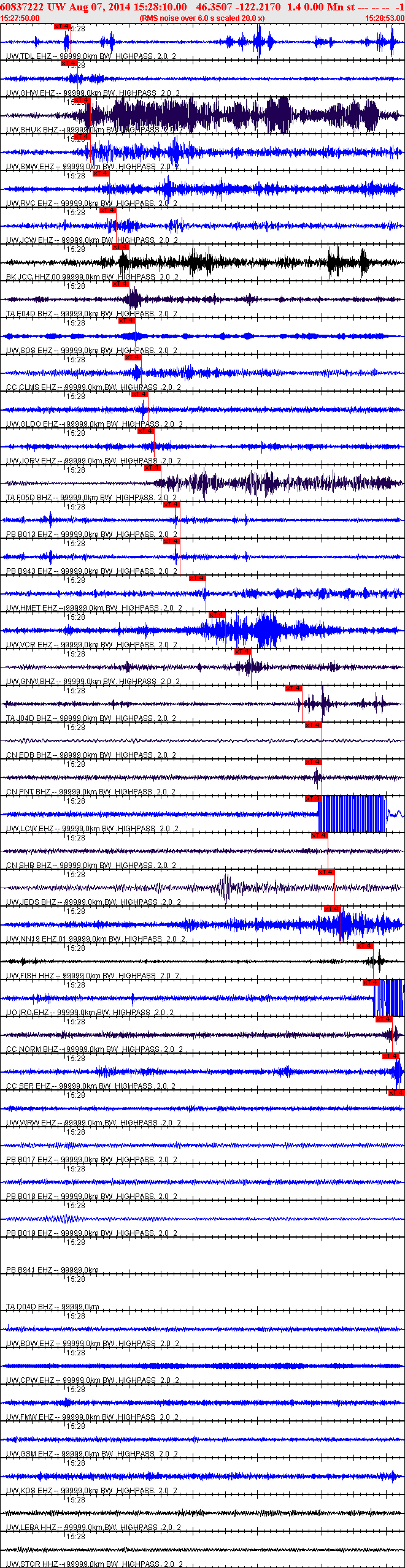
Task: Select the pick marker on the UW.JEDS trace
Action: [x=326, y=872]
